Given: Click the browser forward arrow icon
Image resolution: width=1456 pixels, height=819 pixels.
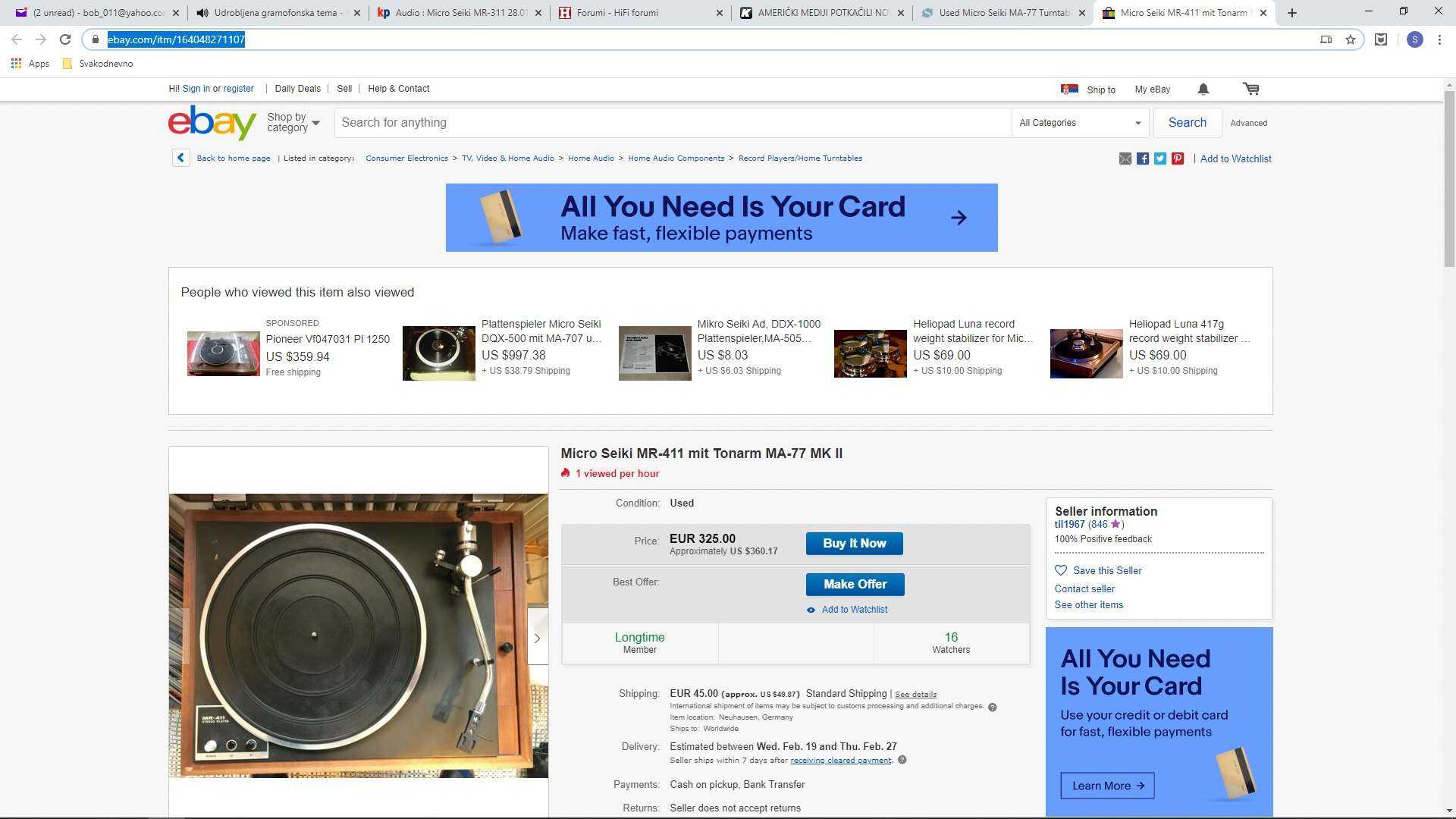Looking at the screenshot, I should click(x=41, y=39).
